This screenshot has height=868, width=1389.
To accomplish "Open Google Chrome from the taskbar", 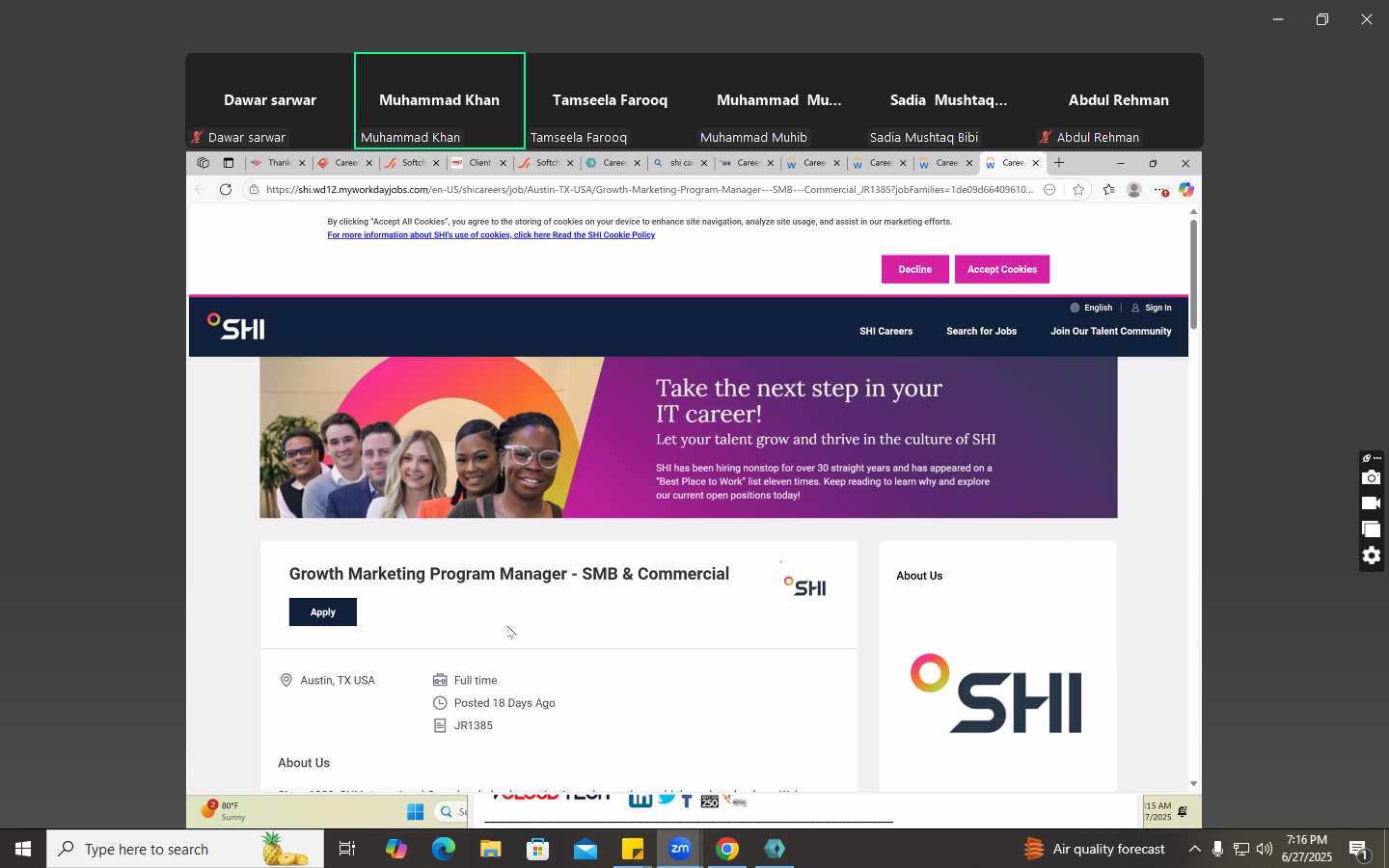I will pyautogui.click(x=727, y=850).
